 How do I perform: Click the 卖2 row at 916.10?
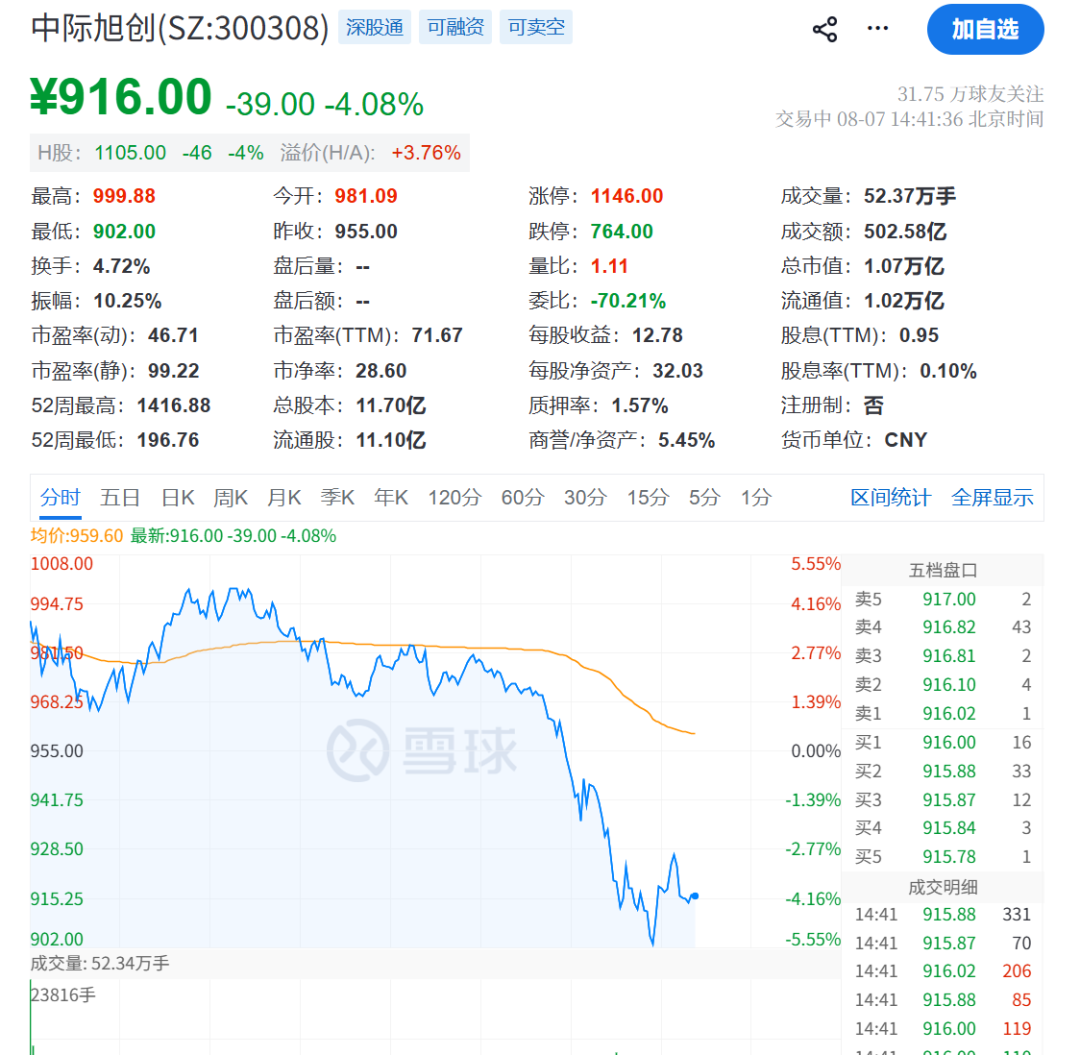943,685
